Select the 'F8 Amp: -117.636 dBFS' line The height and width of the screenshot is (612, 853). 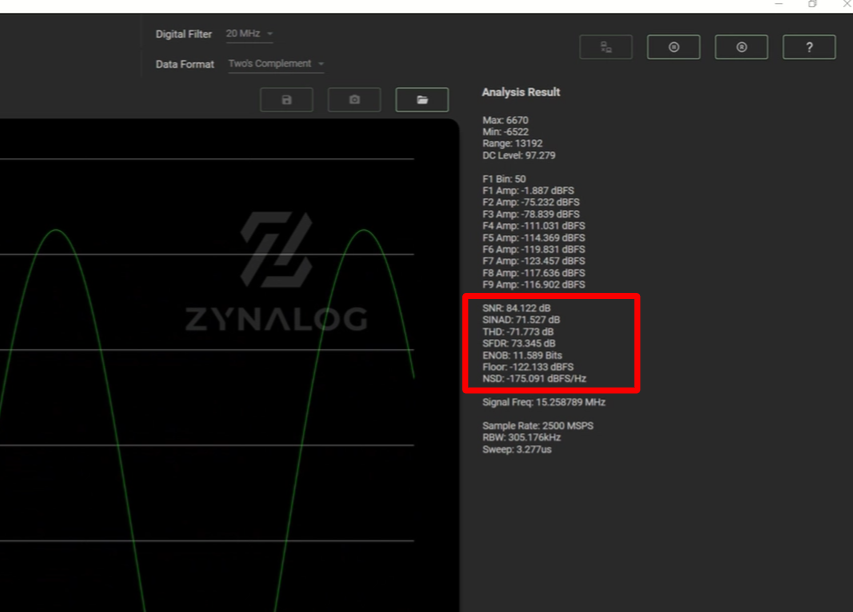[533, 273]
